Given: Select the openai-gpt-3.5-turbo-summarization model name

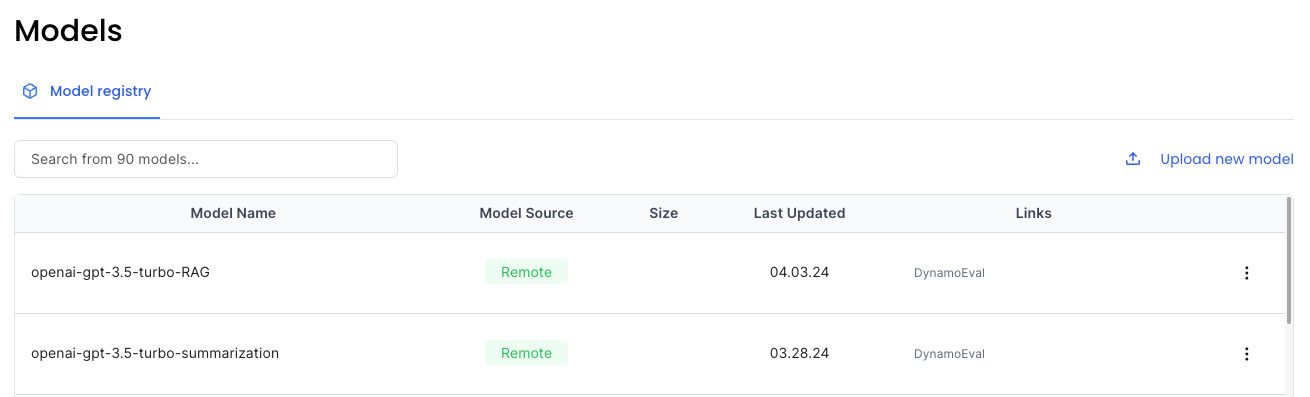Looking at the screenshot, I should 155,353.
